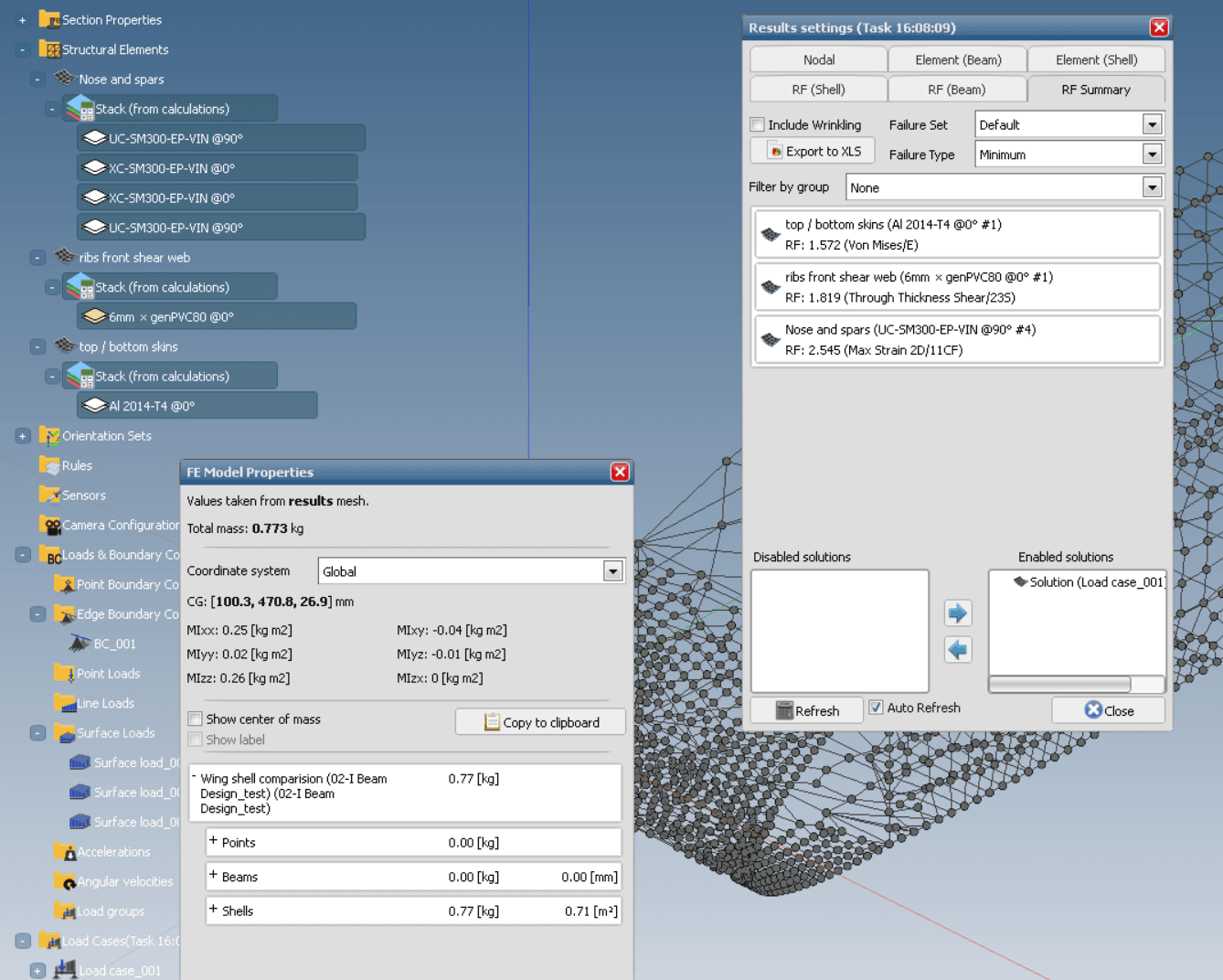The width and height of the screenshot is (1223, 980).
Task: Expand the Shells mass row
Action: pos(213,910)
